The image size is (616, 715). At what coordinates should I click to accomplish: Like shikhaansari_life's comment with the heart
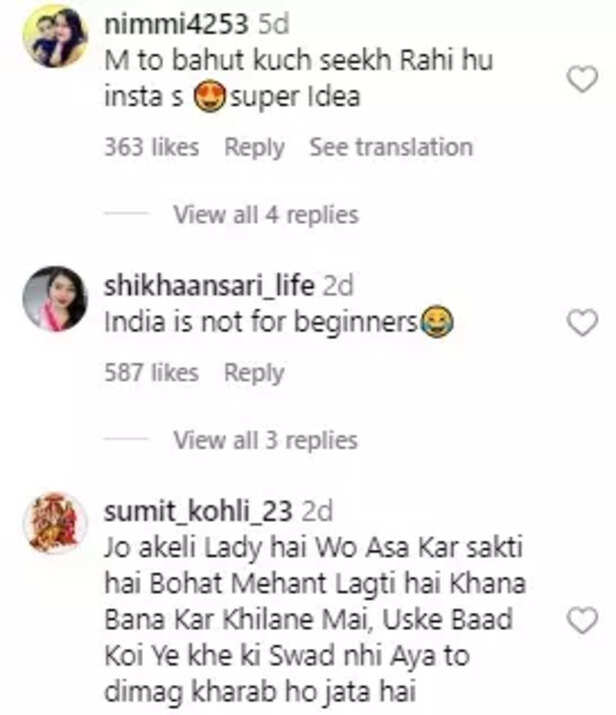581,322
